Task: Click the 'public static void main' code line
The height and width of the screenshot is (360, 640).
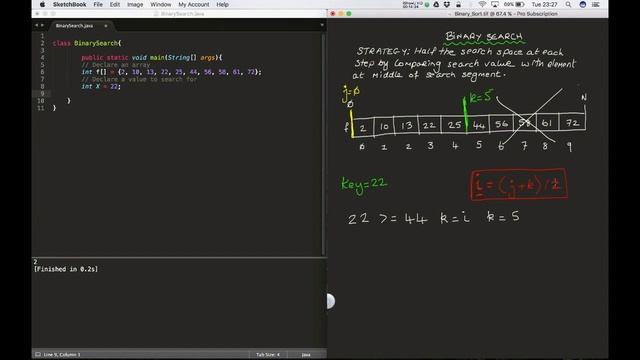Action: [151, 58]
